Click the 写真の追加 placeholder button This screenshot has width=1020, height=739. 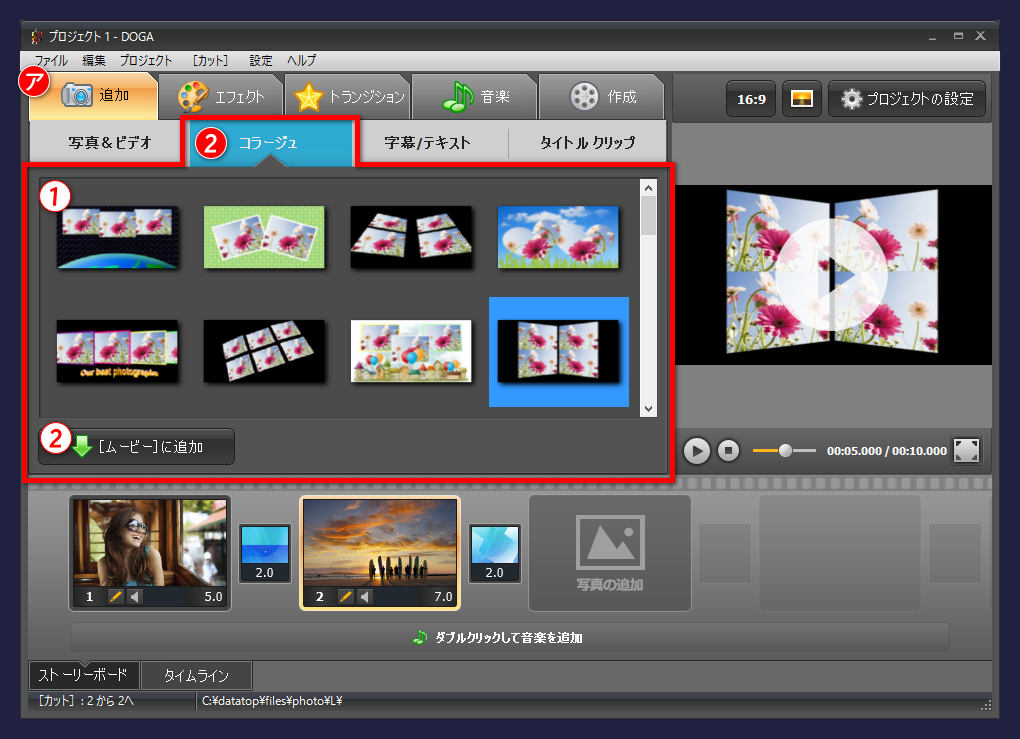609,553
